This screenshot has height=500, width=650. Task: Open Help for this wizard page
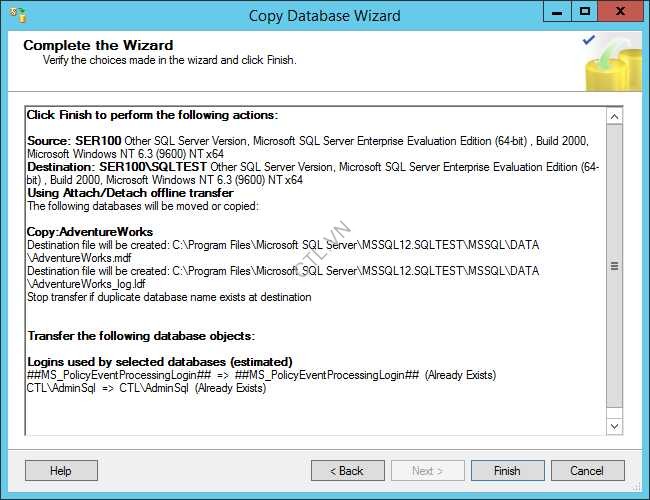(x=61, y=470)
